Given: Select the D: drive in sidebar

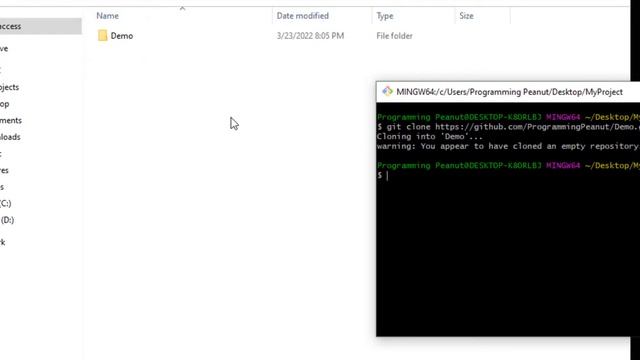Looking at the screenshot, I should pos(7,220).
